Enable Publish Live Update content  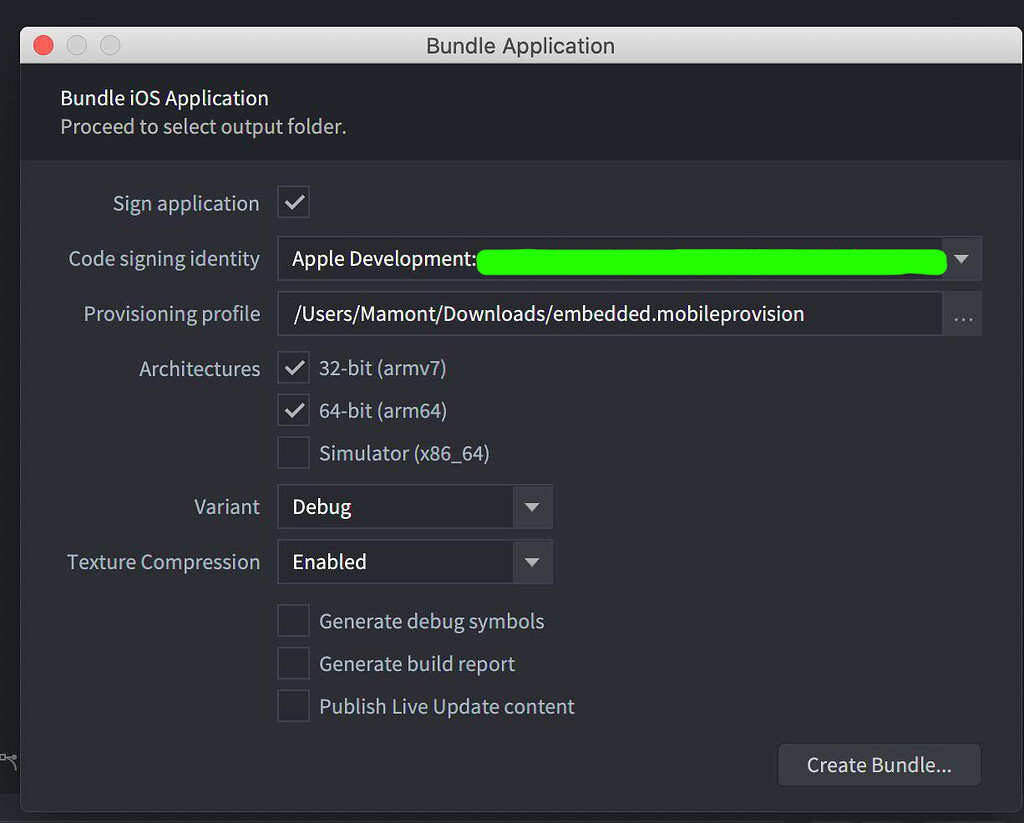click(293, 705)
